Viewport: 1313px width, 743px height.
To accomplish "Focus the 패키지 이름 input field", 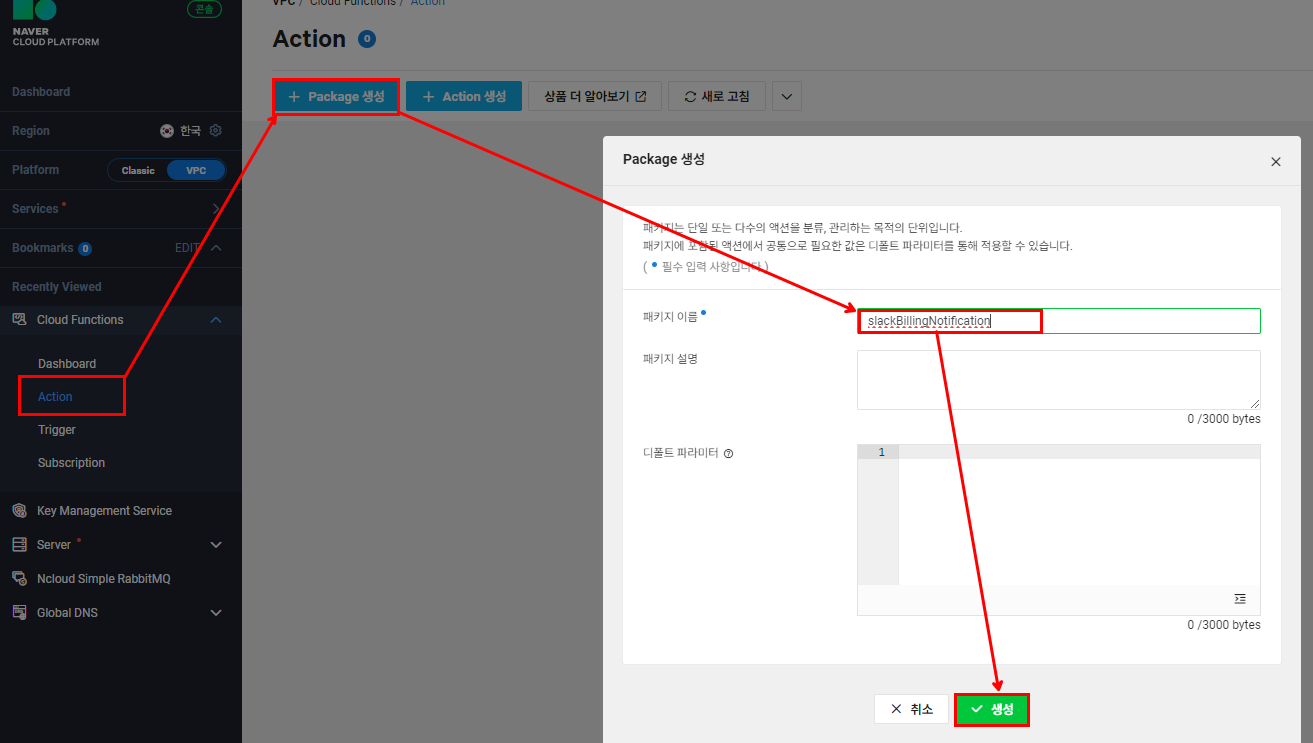I will pyautogui.click(x=1058, y=321).
